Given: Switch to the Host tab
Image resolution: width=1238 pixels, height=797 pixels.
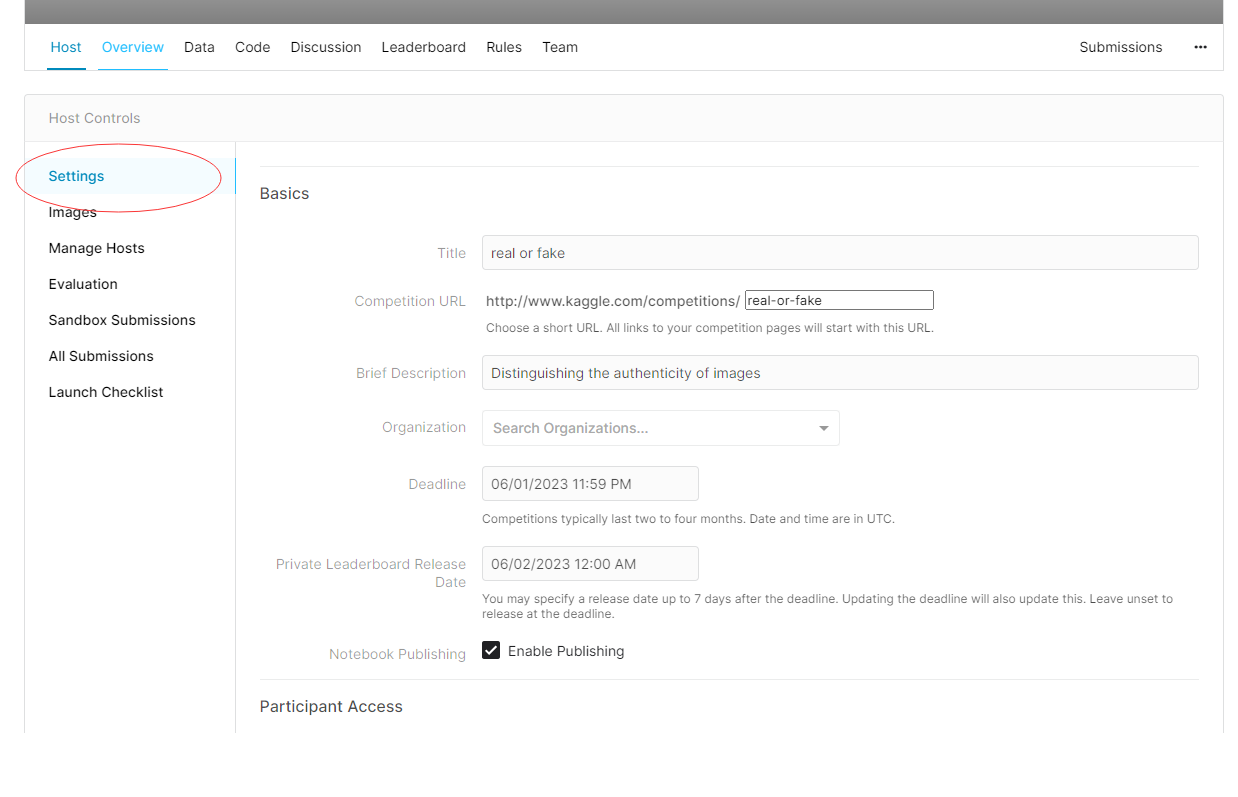Looking at the screenshot, I should (66, 47).
